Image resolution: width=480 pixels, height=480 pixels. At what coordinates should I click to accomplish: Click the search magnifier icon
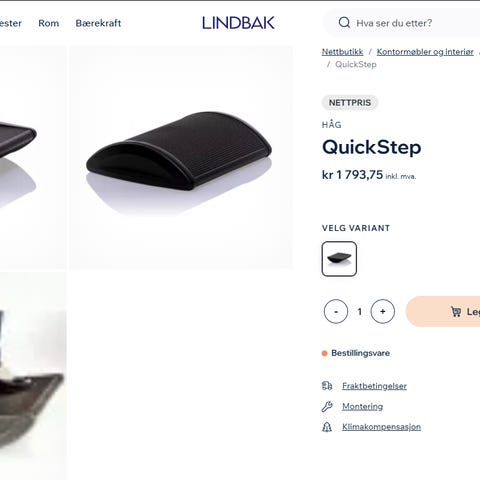[x=344, y=23]
